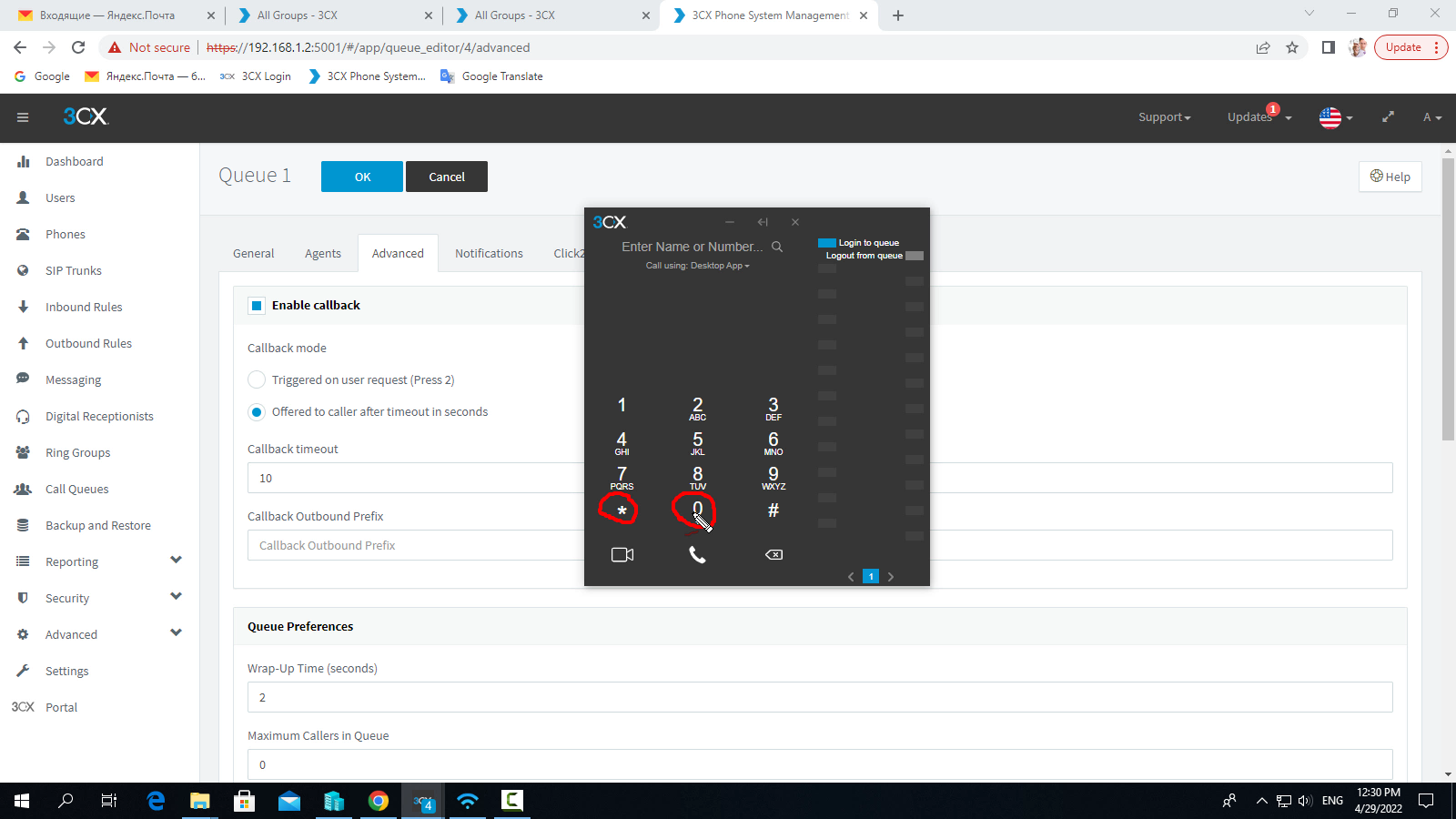Image resolution: width=1456 pixels, height=819 pixels.
Task: Open Microsoft Edge from taskbar
Action: (156, 801)
